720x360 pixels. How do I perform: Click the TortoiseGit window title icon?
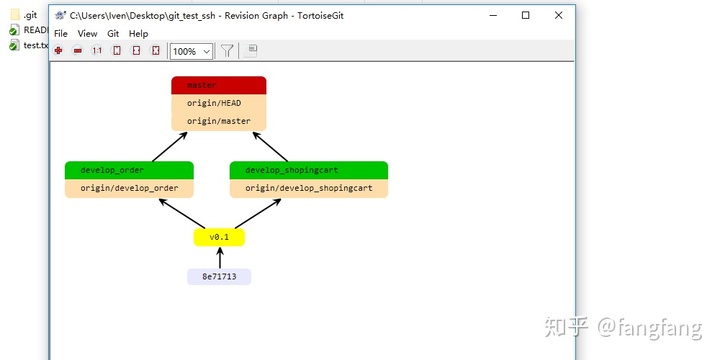(x=60, y=16)
